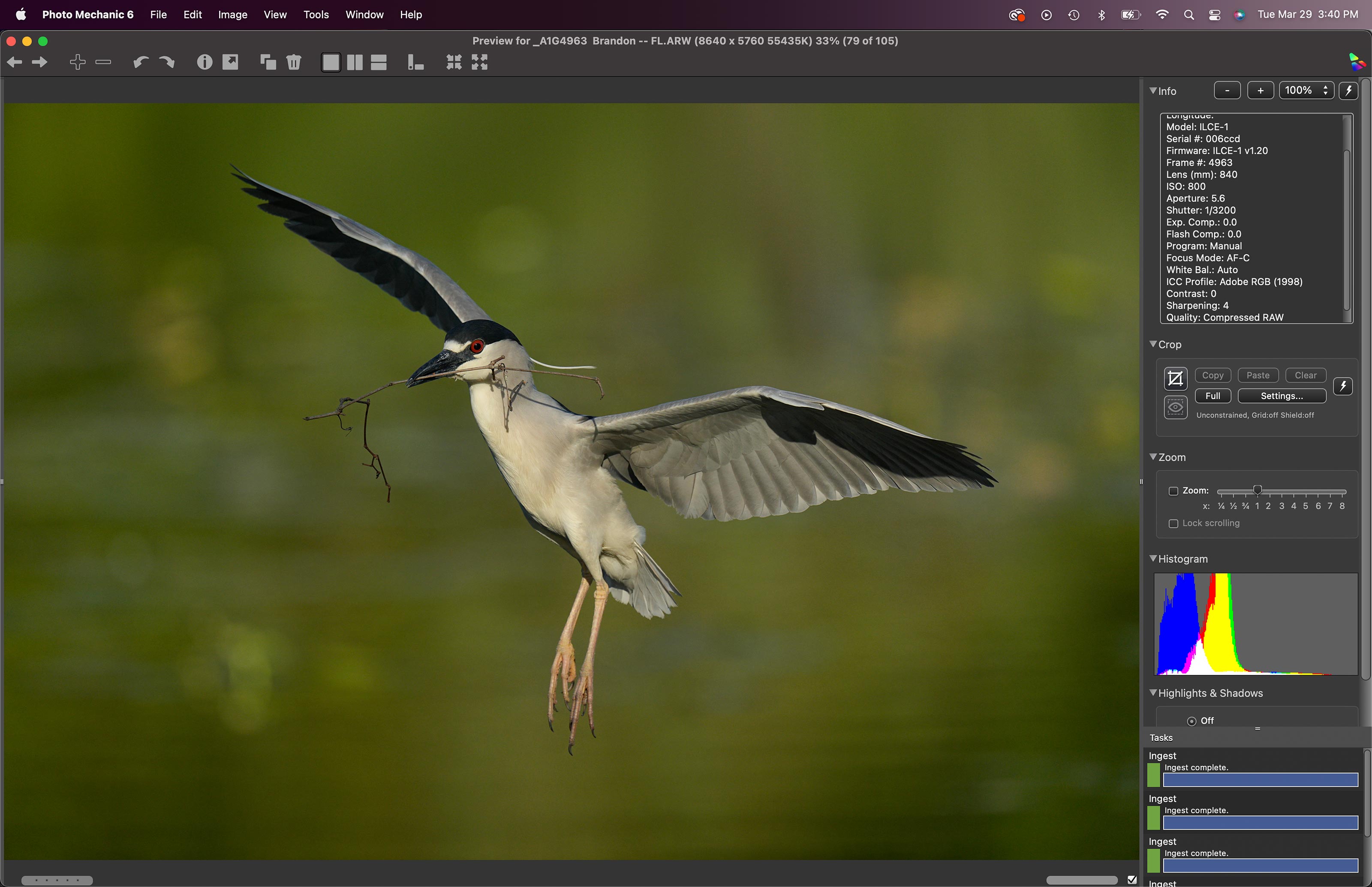Viewport: 1372px width, 887px height.
Task: Collapse the Info panel section
Action: tap(1153, 90)
